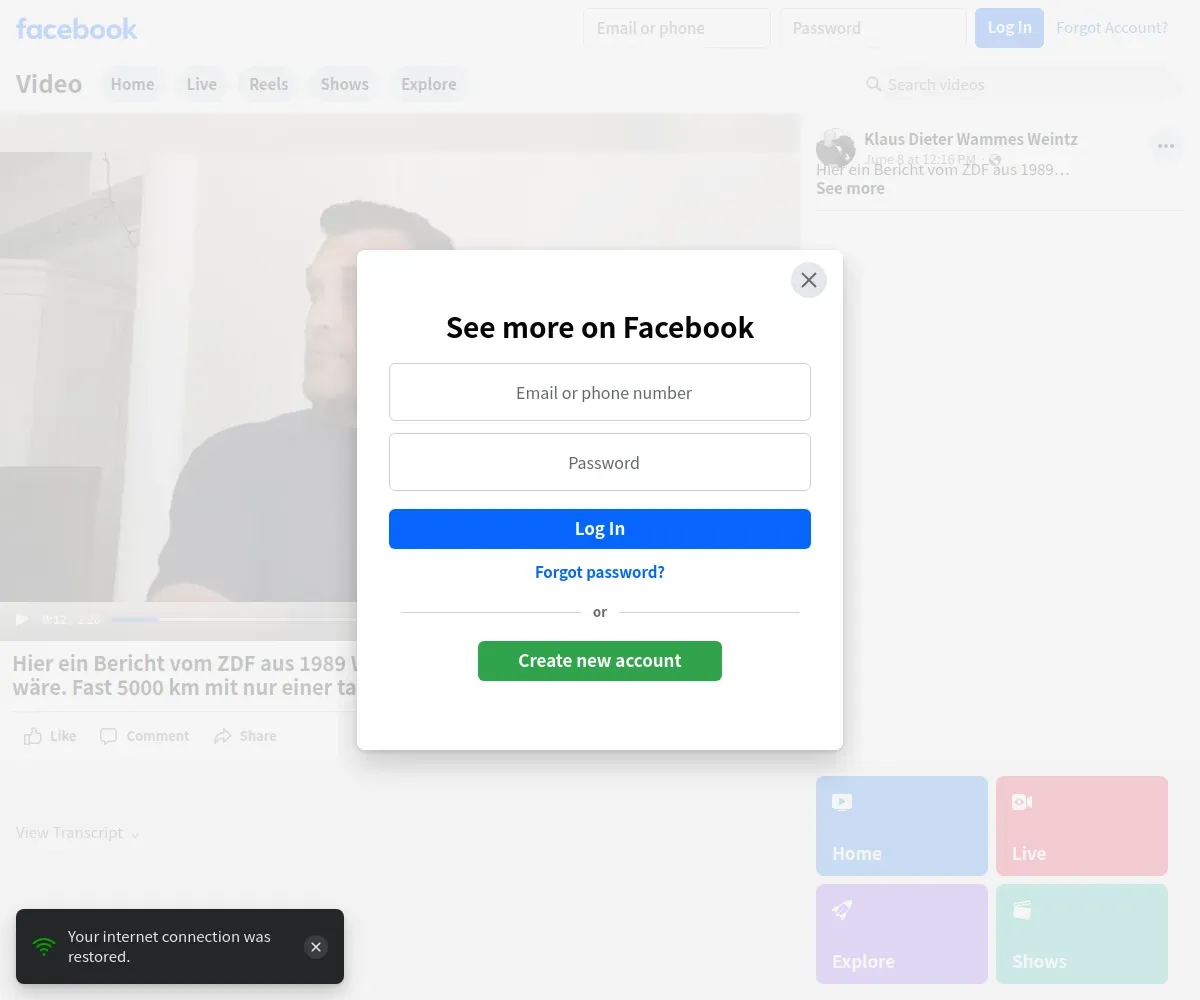This screenshot has height=1000, width=1200.
Task: Click the header Password field
Action: (x=873, y=28)
